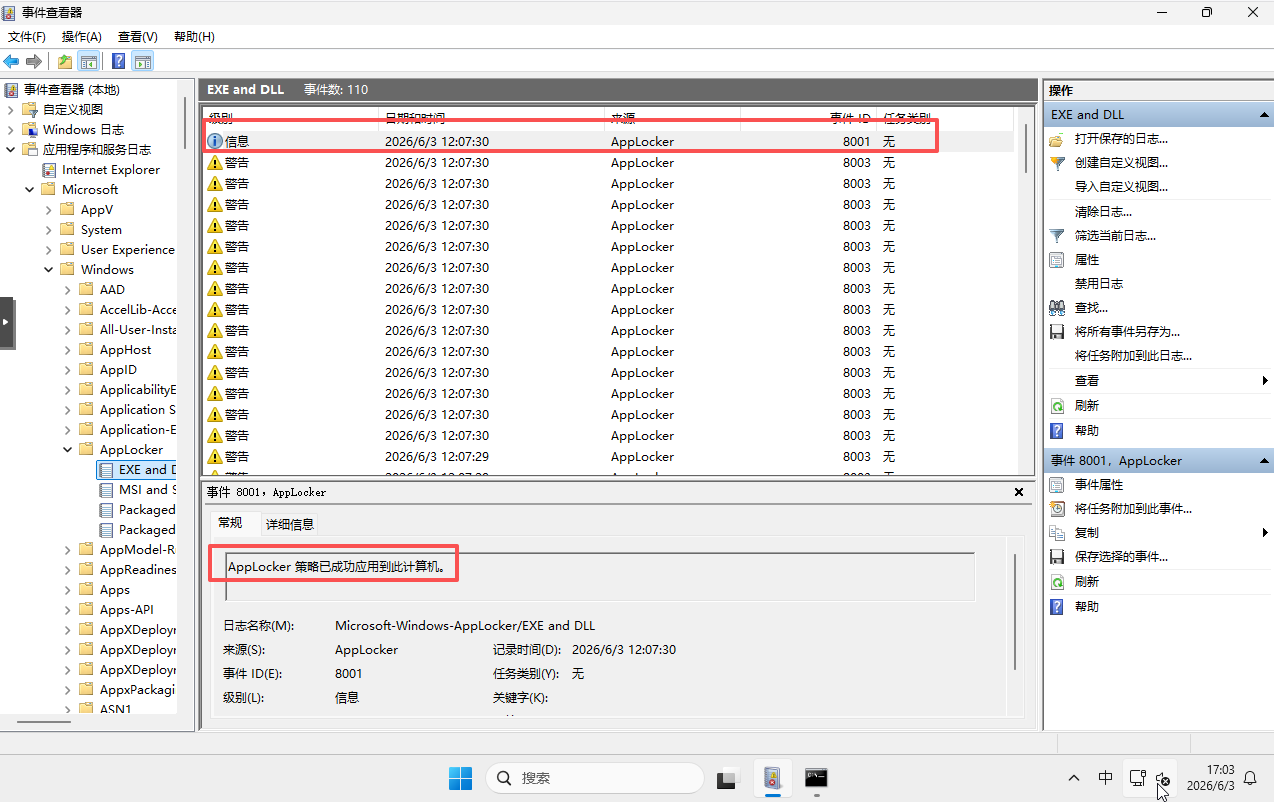The width and height of the screenshot is (1274, 802).
Task: Click the Forward arrow in the toolbar
Action: point(34,61)
